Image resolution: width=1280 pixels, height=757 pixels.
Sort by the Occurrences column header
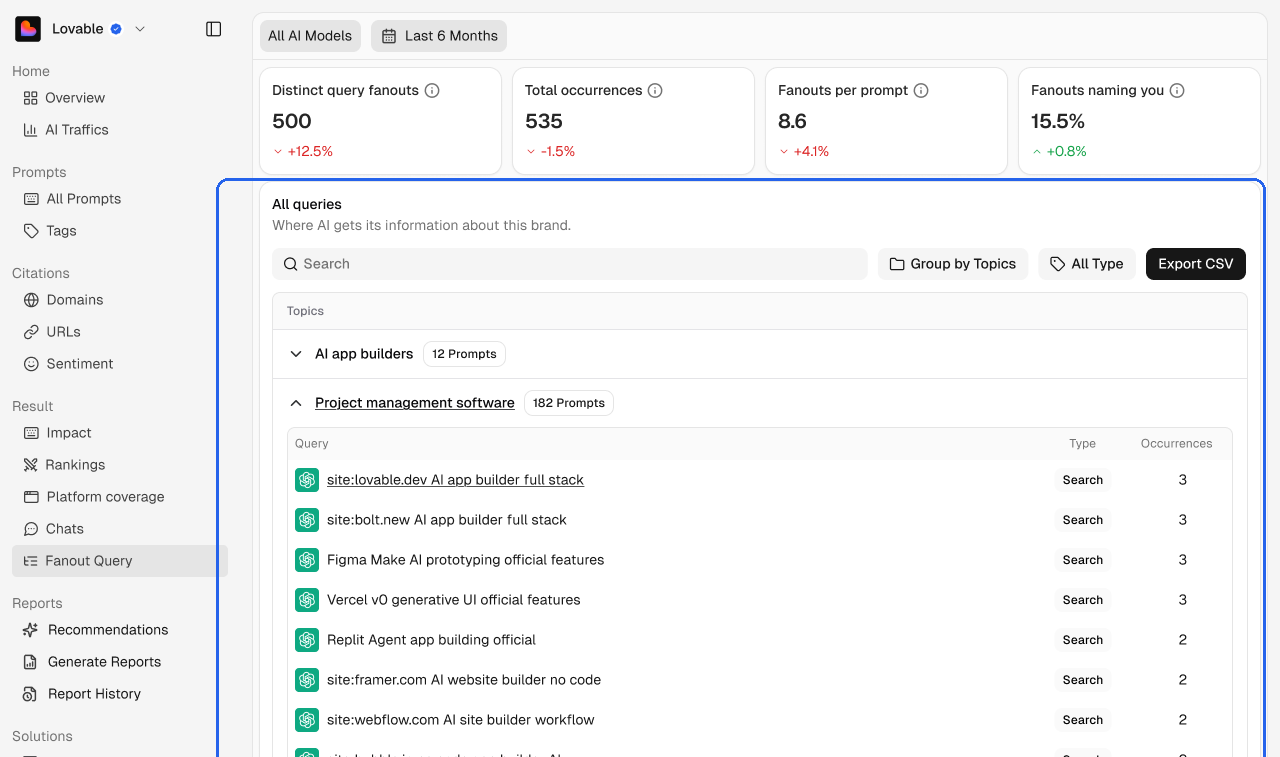click(1176, 444)
